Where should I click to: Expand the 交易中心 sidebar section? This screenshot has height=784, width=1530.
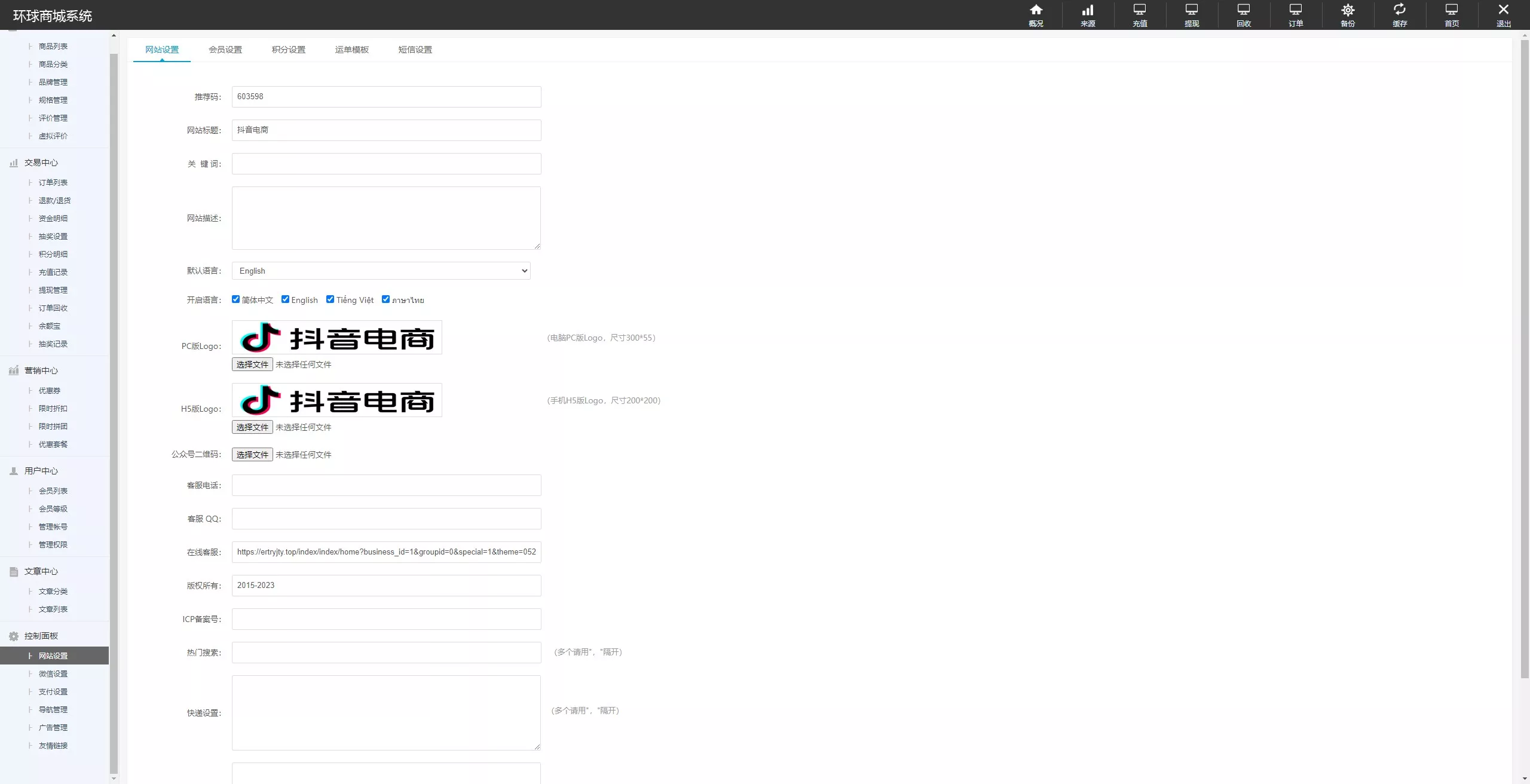coord(41,162)
